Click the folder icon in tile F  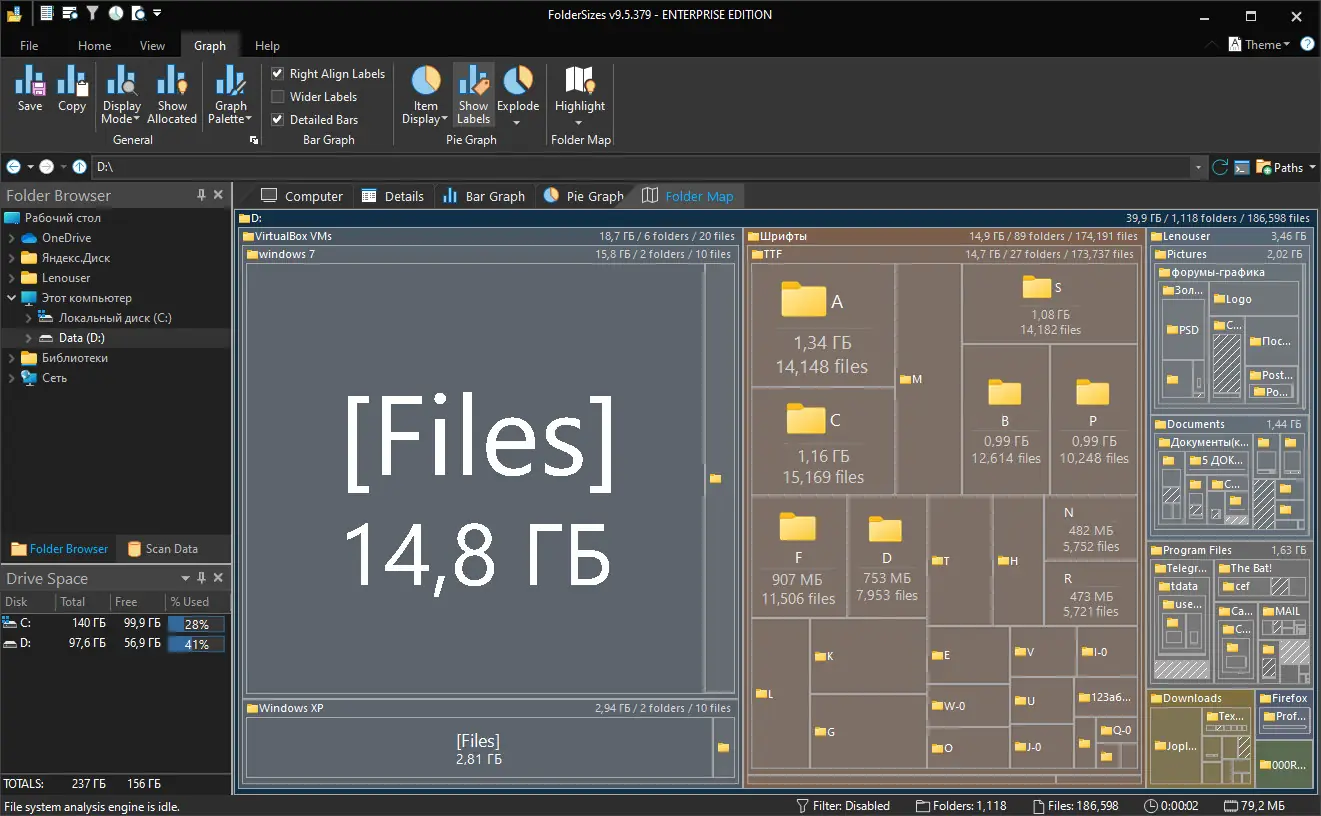pos(798,526)
